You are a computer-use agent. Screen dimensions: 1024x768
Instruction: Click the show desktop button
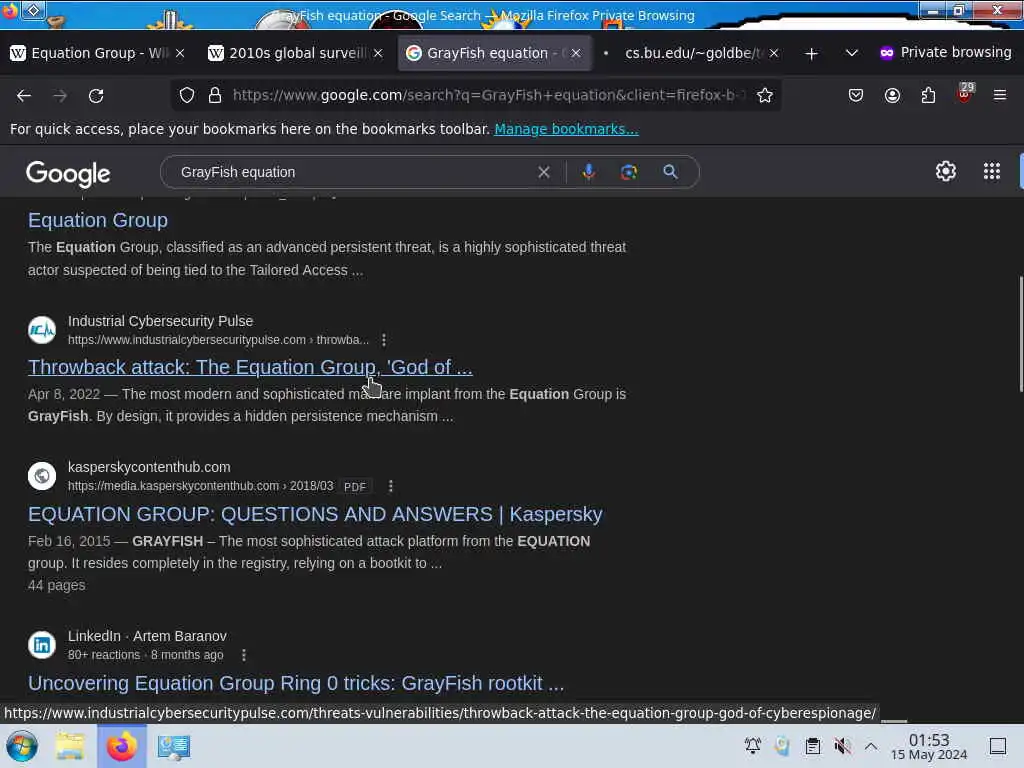[997, 746]
